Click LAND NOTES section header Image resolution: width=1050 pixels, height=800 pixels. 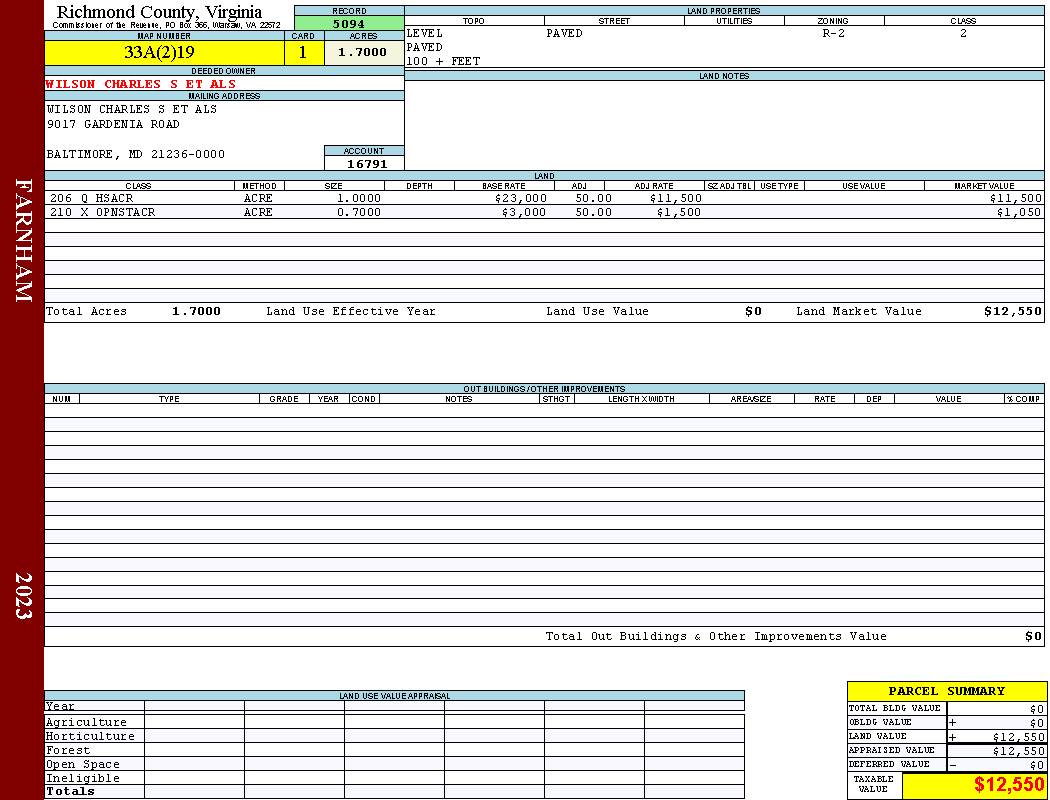(724, 76)
